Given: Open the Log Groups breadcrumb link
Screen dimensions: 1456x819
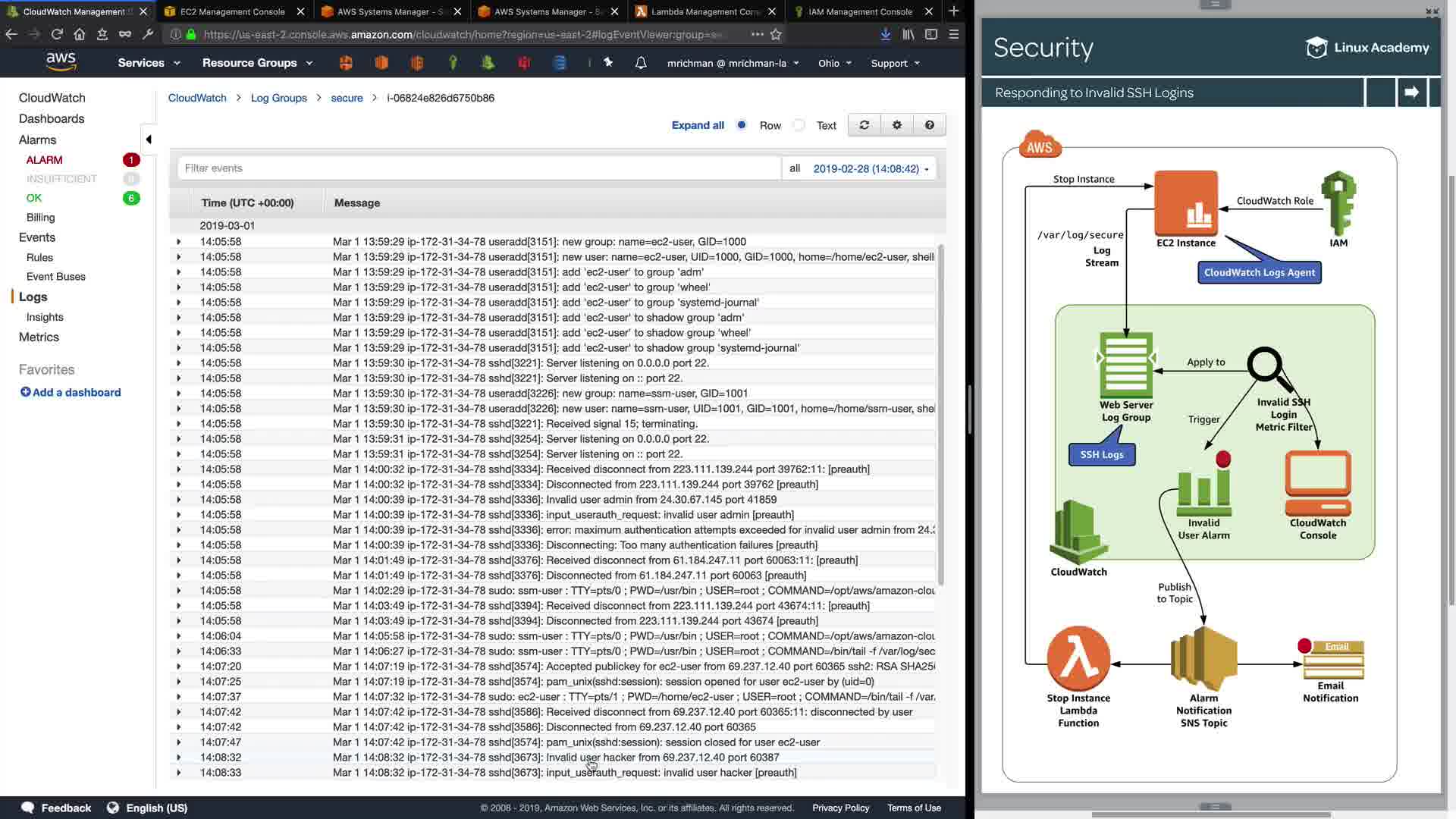Looking at the screenshot, I should (278, 98).
